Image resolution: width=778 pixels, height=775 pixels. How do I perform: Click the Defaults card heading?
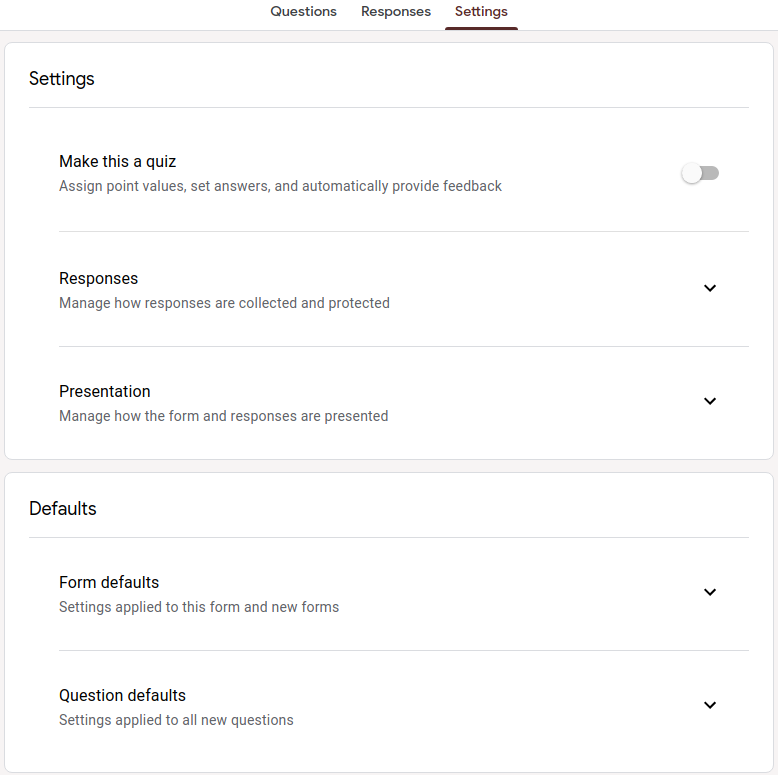(x=63, y=509)
